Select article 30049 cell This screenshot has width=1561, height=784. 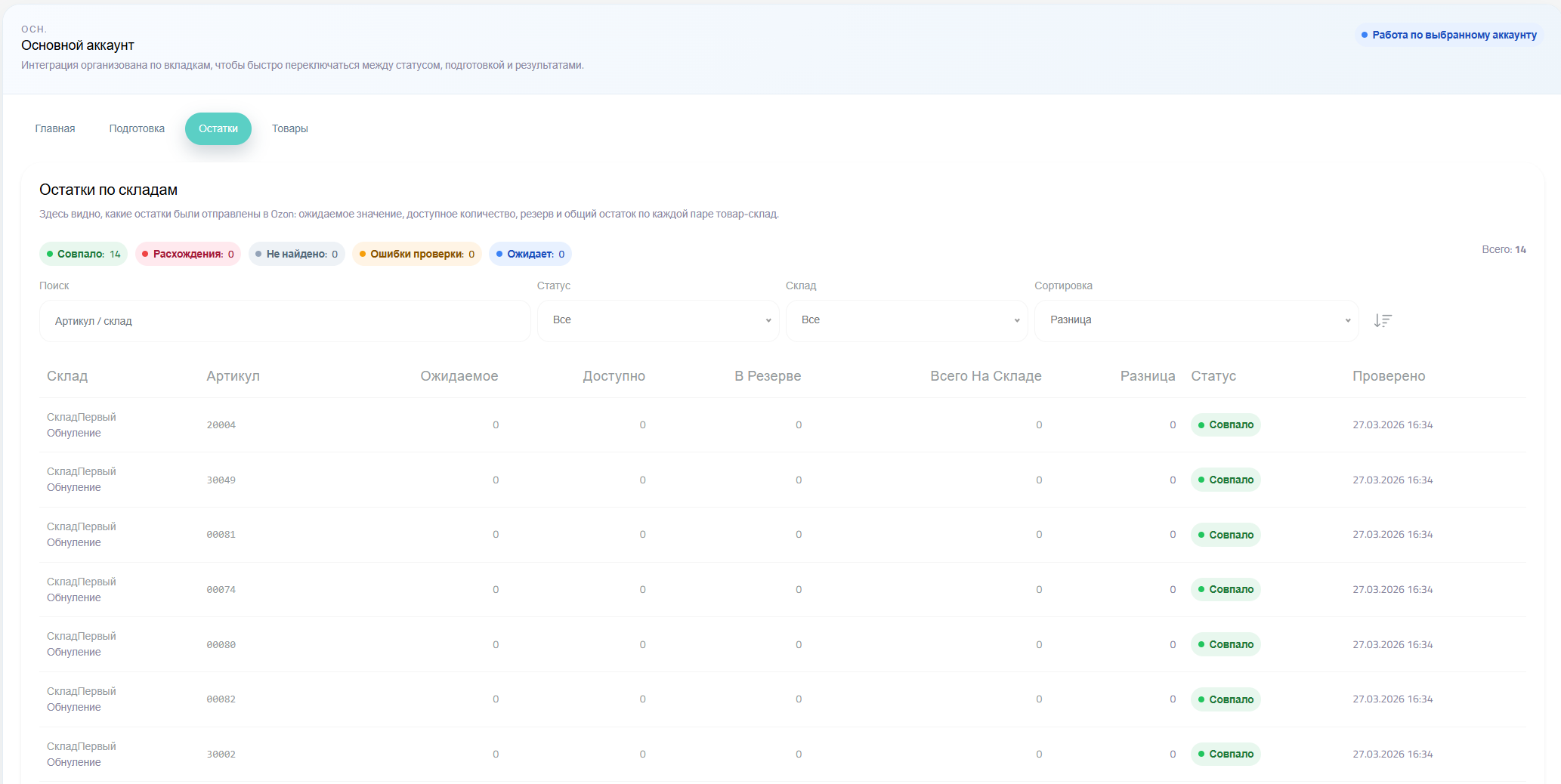click(221, 480)
